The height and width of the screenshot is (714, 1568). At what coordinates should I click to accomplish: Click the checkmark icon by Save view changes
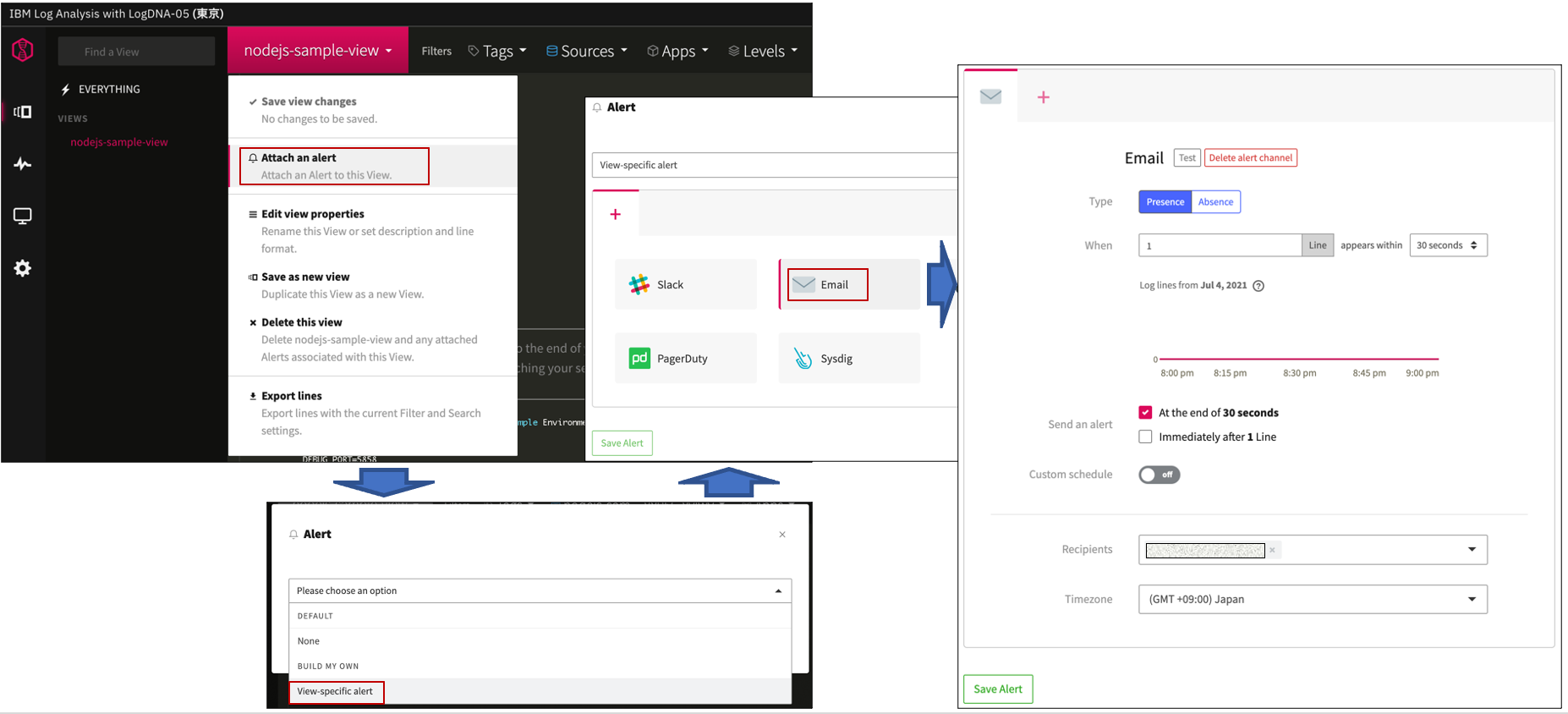(253, 102)
